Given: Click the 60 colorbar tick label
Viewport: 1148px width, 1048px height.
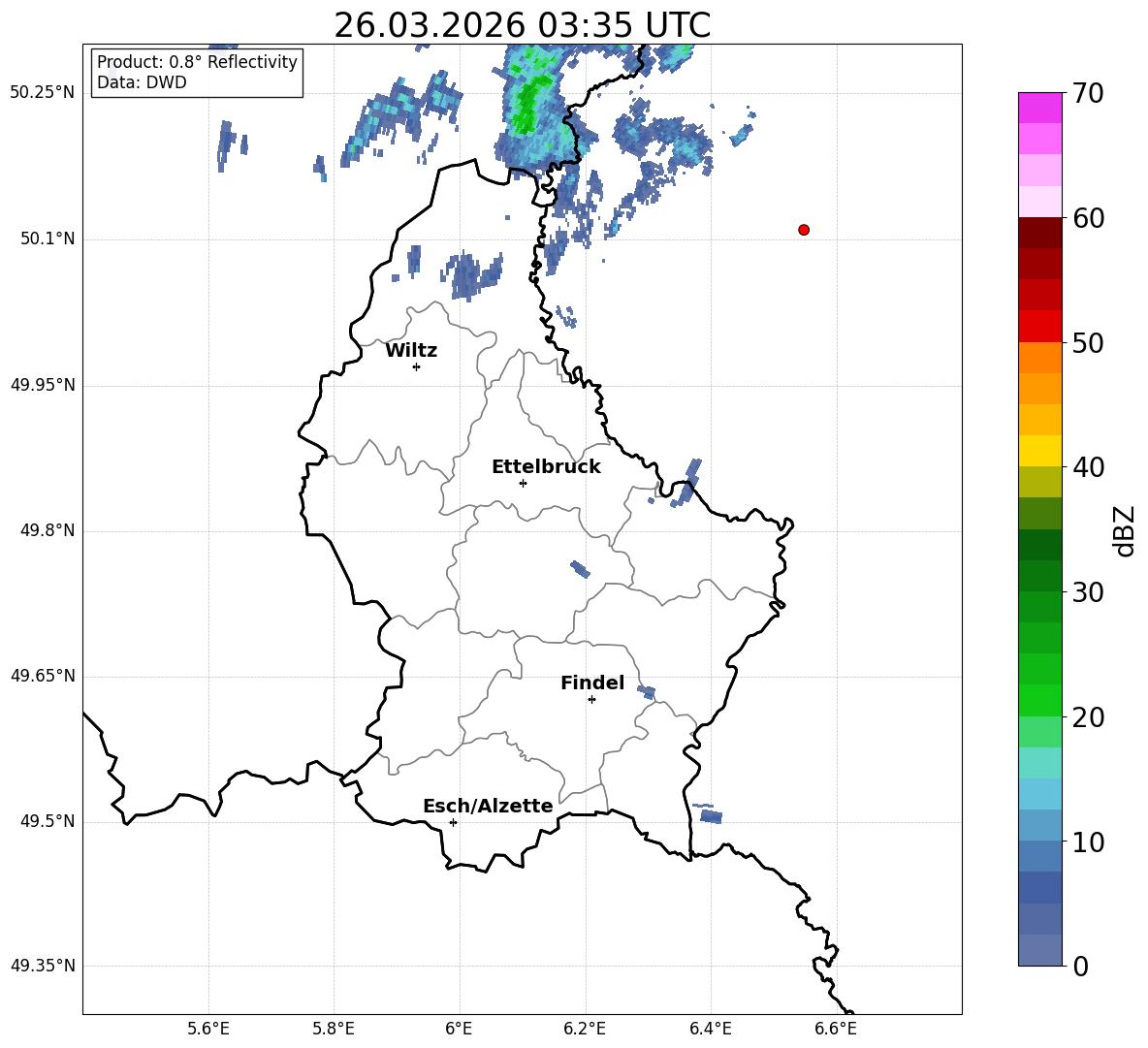Looking at the screenshot, I should pos(1088,218).
